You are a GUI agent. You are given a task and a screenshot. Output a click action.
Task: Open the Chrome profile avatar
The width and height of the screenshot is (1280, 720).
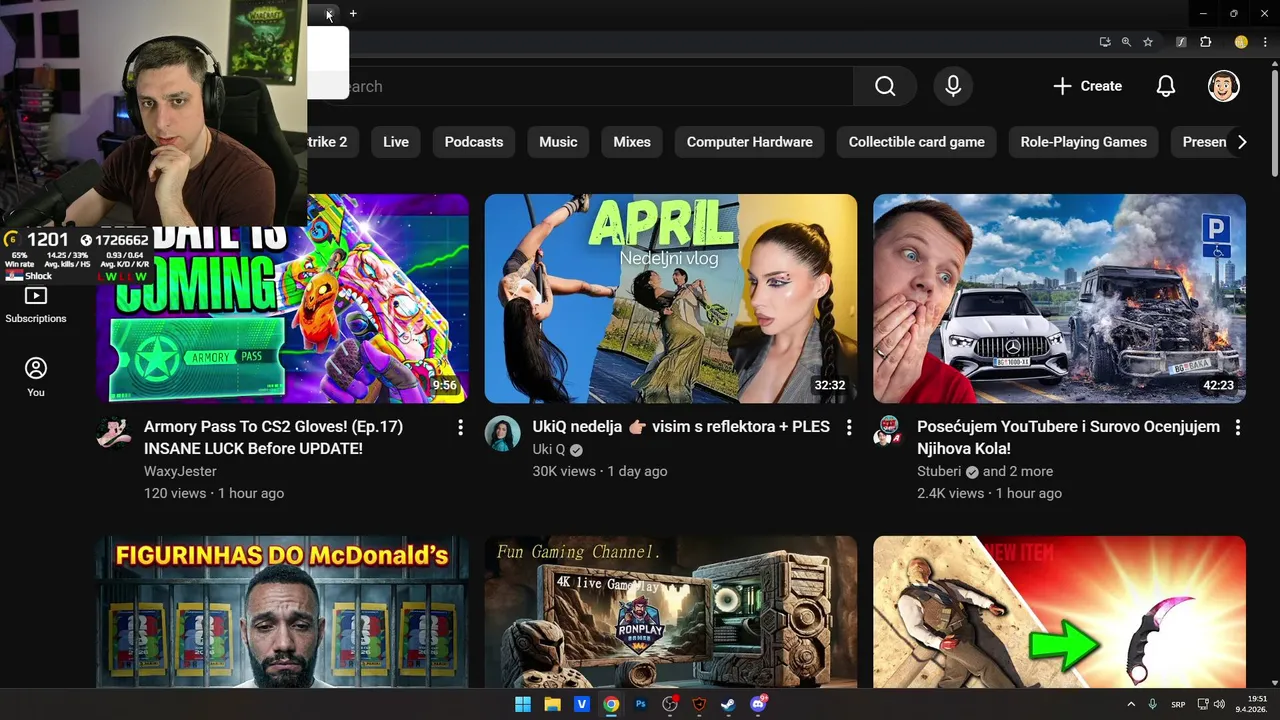pos(1241,42)
